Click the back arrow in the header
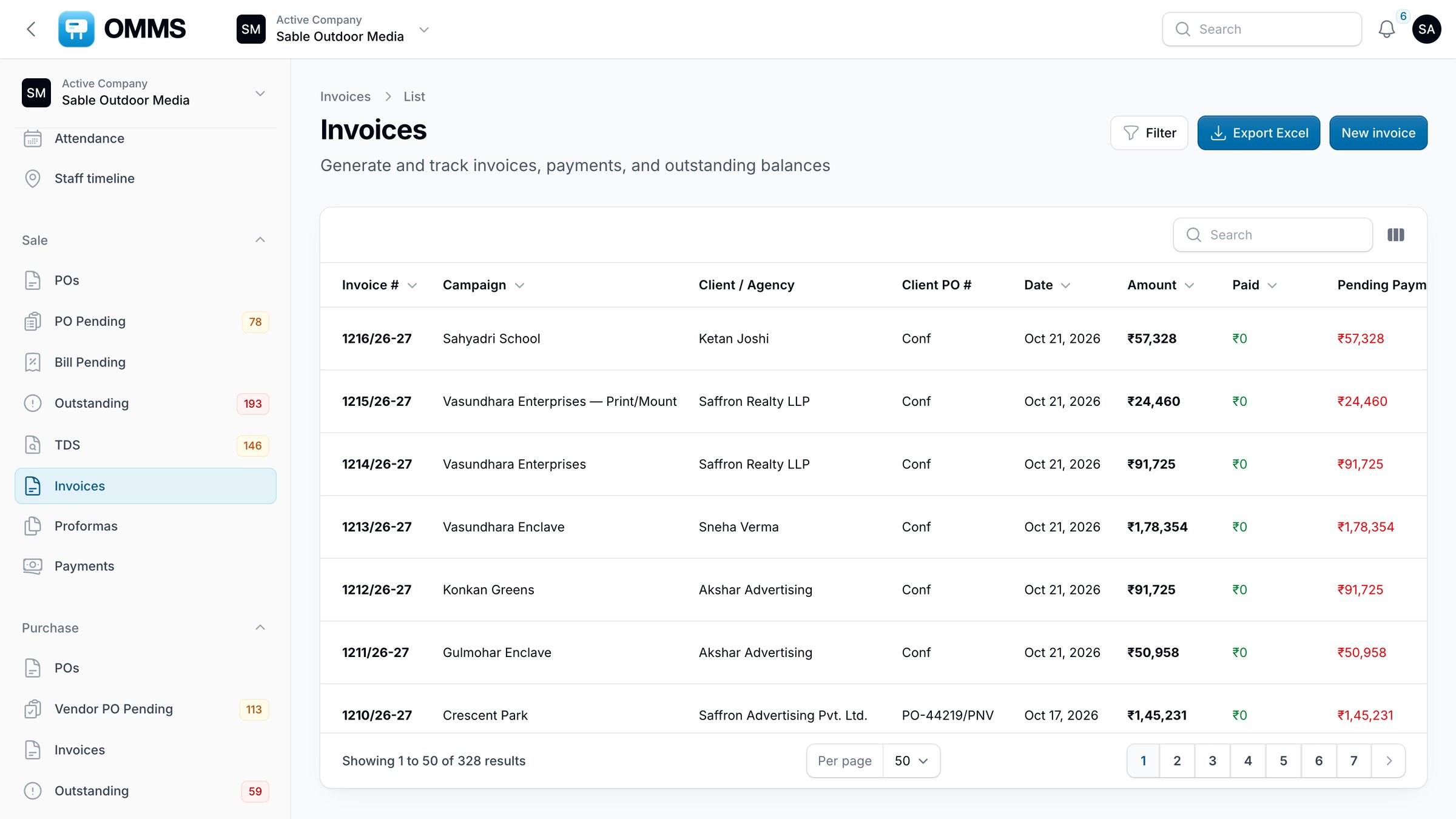Viewport: 1456px width, 819px height. 32,29
